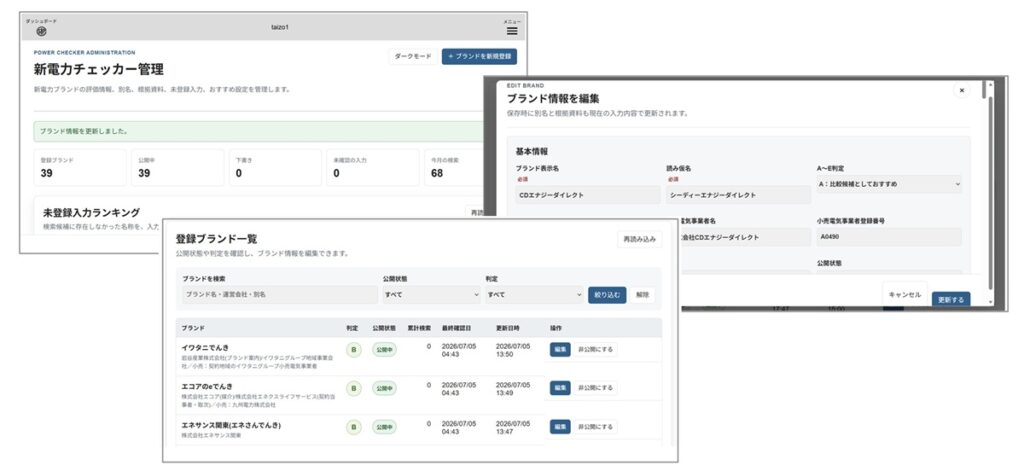Click the 新電力チェッカー管理 heading

99,69
